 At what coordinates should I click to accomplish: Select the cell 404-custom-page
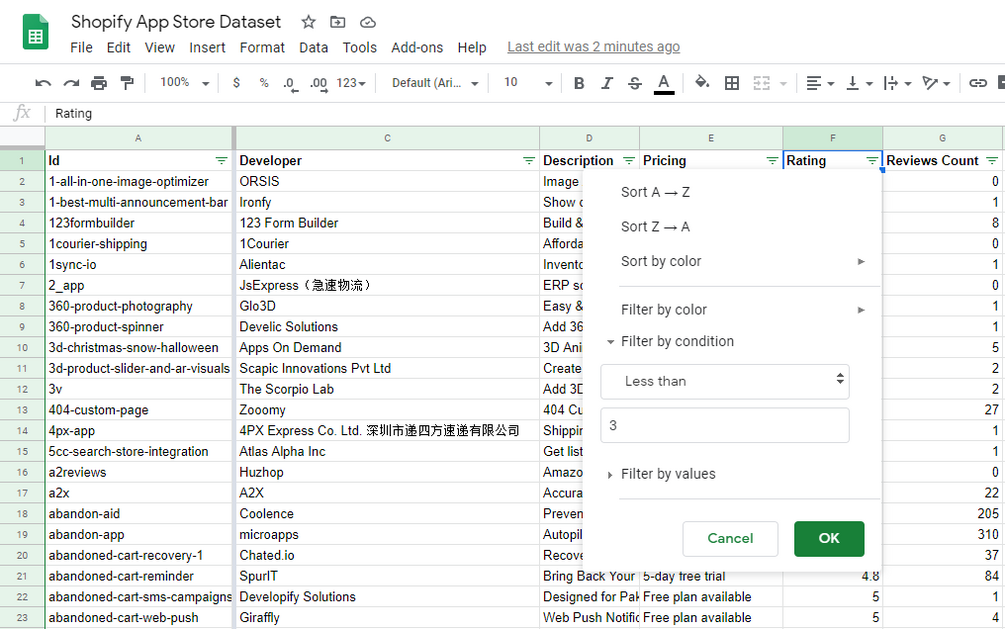tap(138, 410)
